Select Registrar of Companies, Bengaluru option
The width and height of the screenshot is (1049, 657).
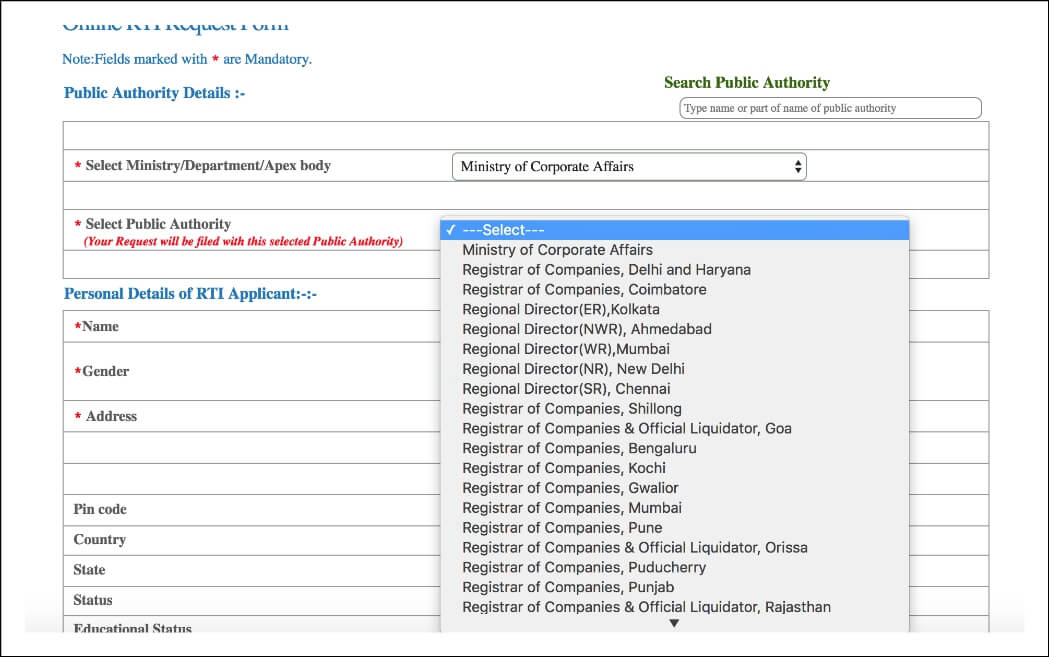point(577,448)
